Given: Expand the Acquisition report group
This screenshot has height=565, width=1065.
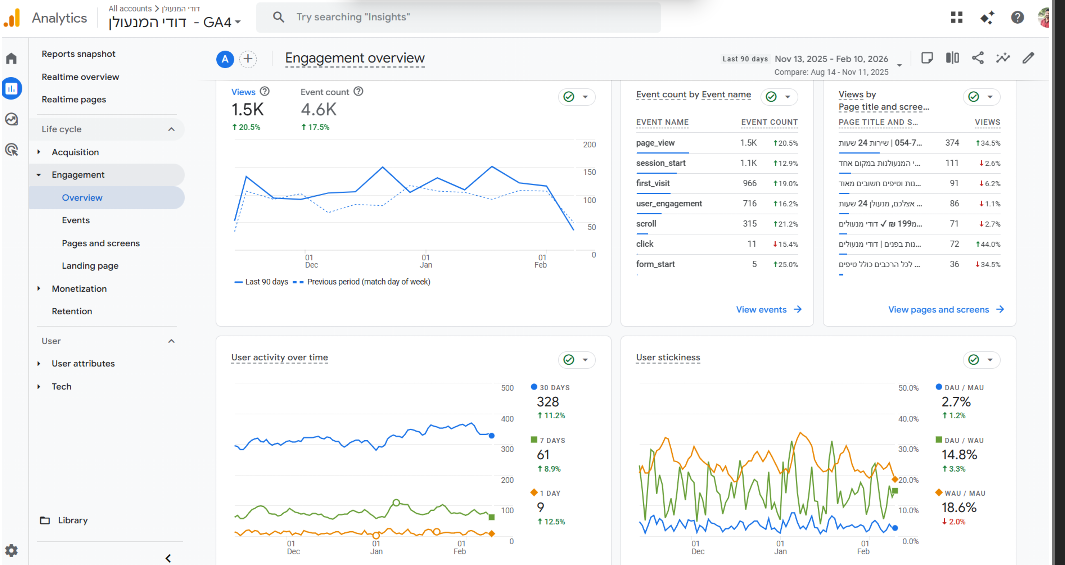Looking at the screenshot, I should 75,152.
